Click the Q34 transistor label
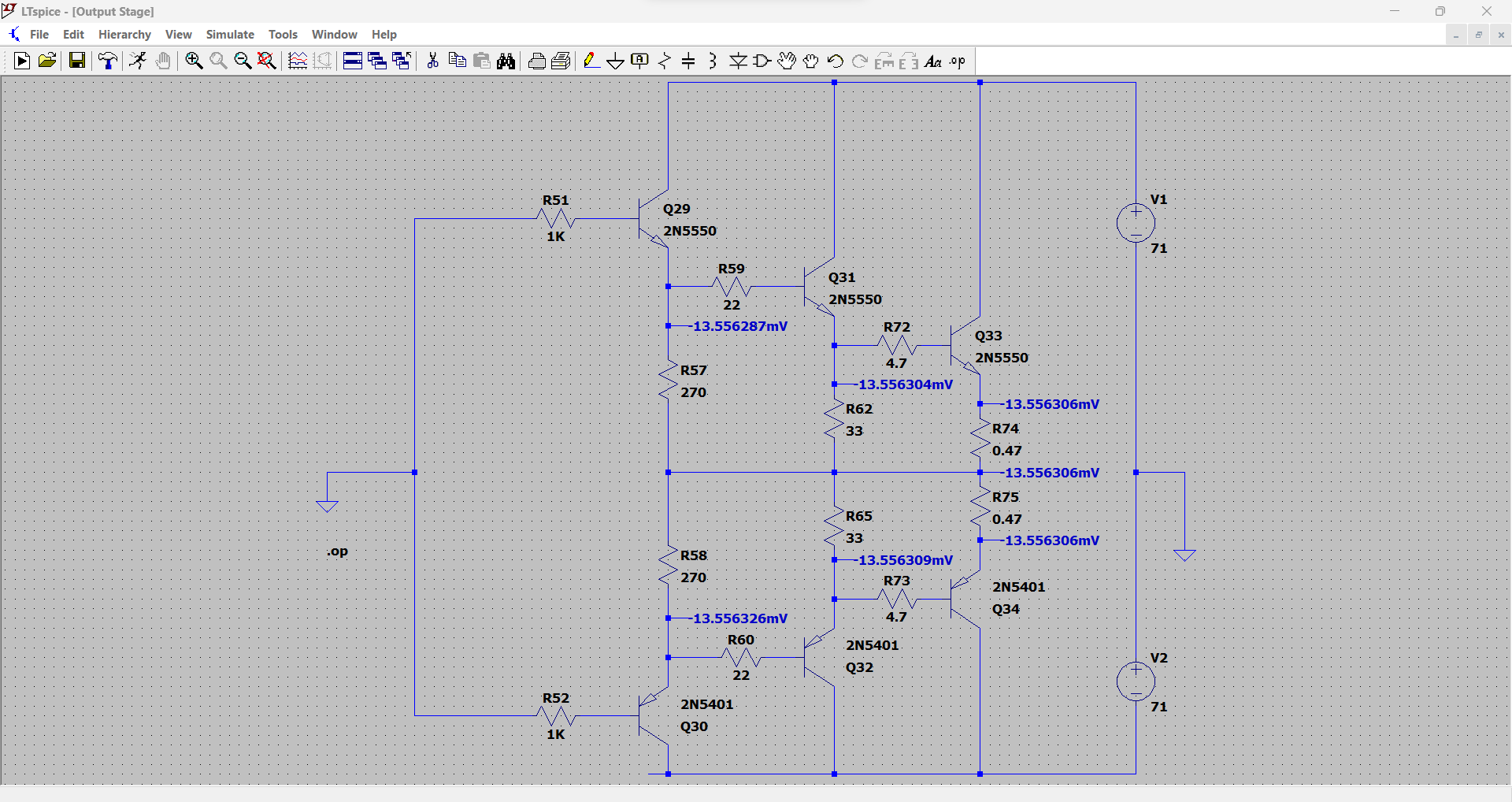1512x802 pixels. tap(1006, 609)
